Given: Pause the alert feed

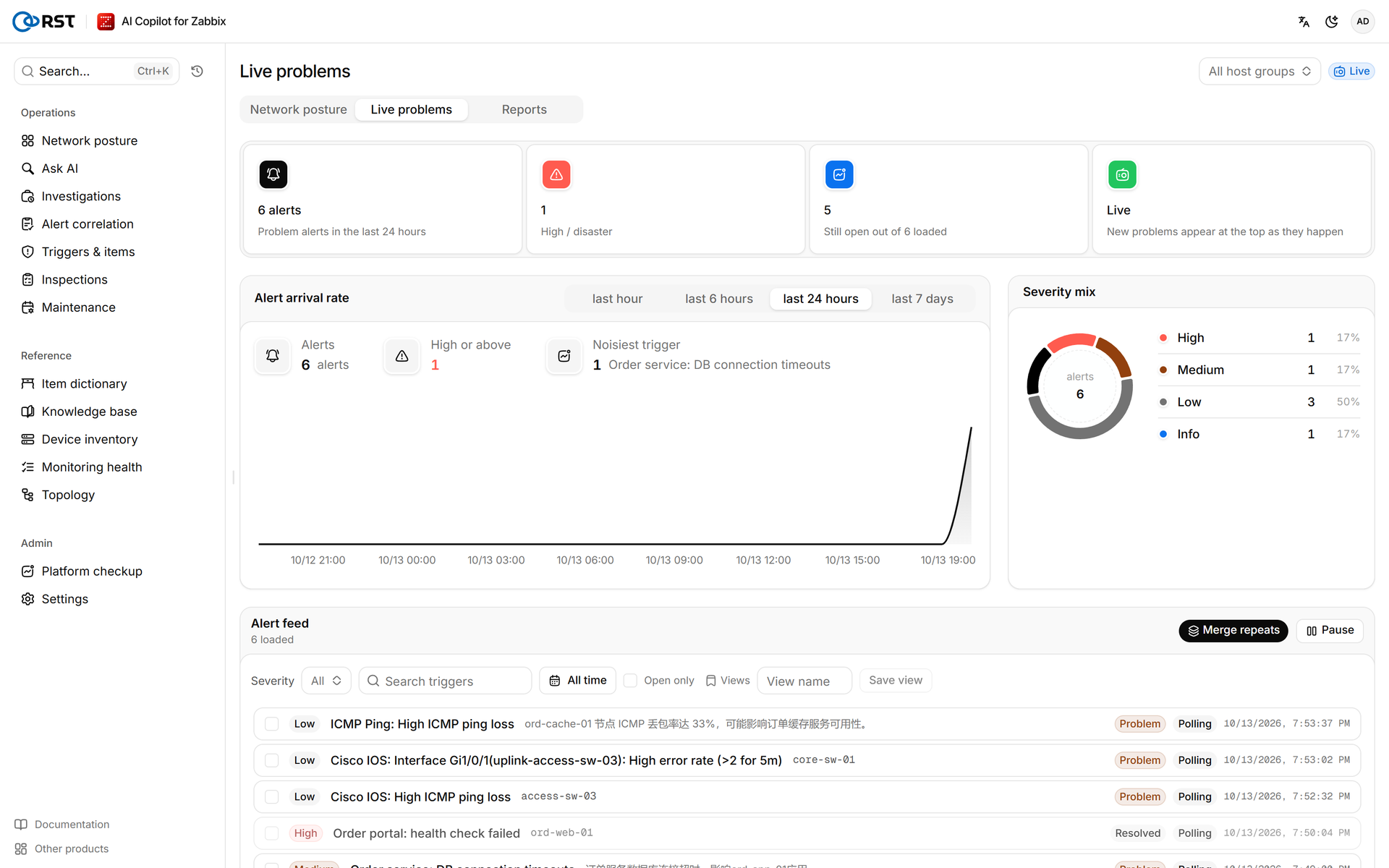Looking at the screenshot, I should click(1330, 630).
